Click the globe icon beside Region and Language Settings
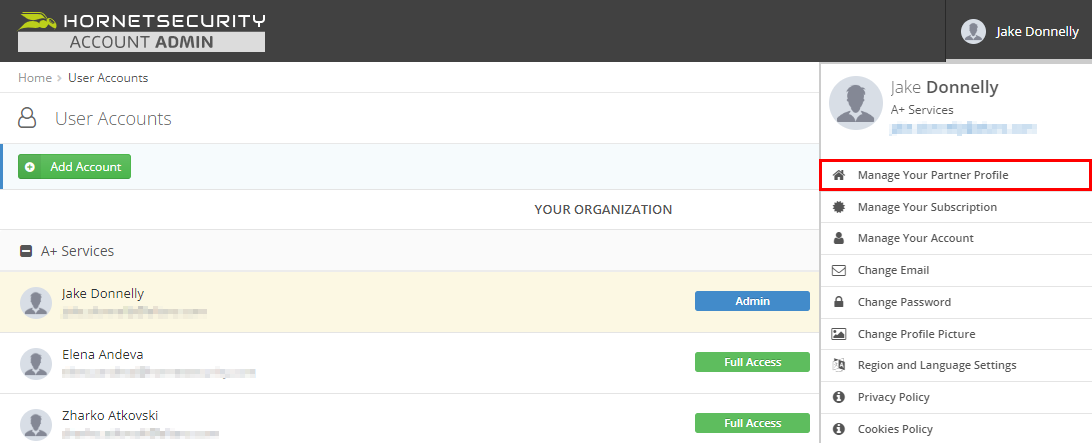 tap(839, 366)
